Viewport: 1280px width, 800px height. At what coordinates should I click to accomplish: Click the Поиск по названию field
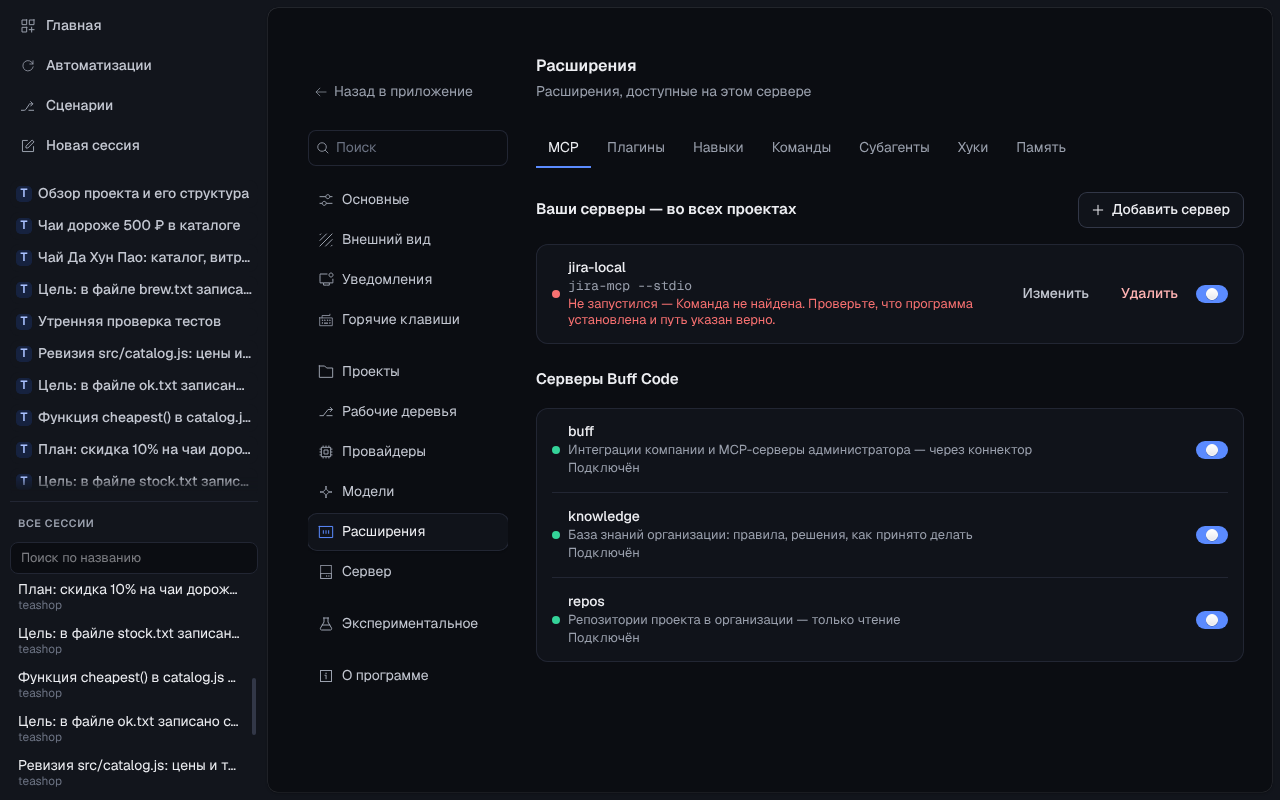[134, 558]
